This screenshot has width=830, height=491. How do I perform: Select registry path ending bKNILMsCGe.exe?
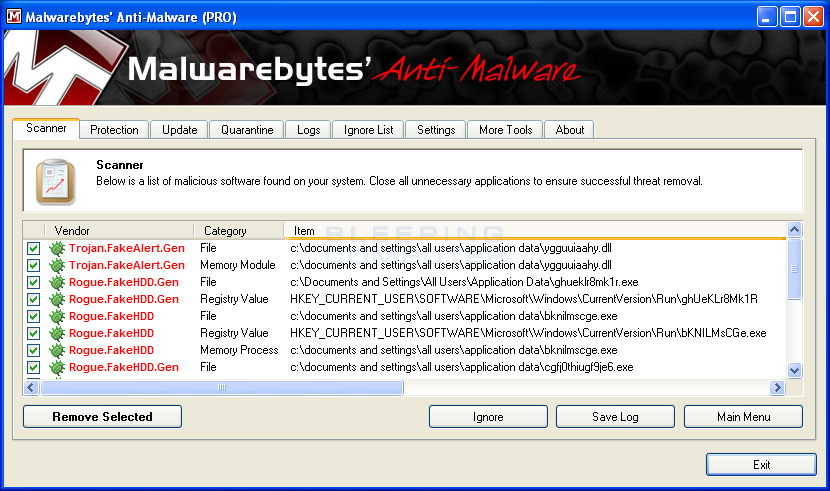click(x=528, y=333)
